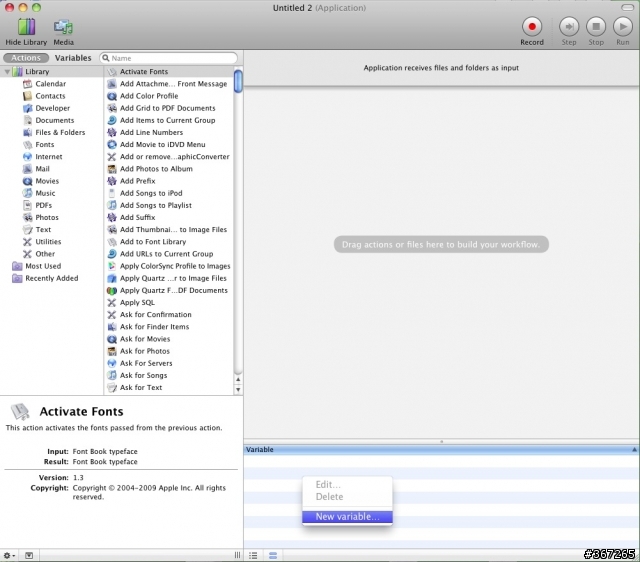Select Other category icon
640x562 pixels.
pyautogui.click(x=27, y=254)
